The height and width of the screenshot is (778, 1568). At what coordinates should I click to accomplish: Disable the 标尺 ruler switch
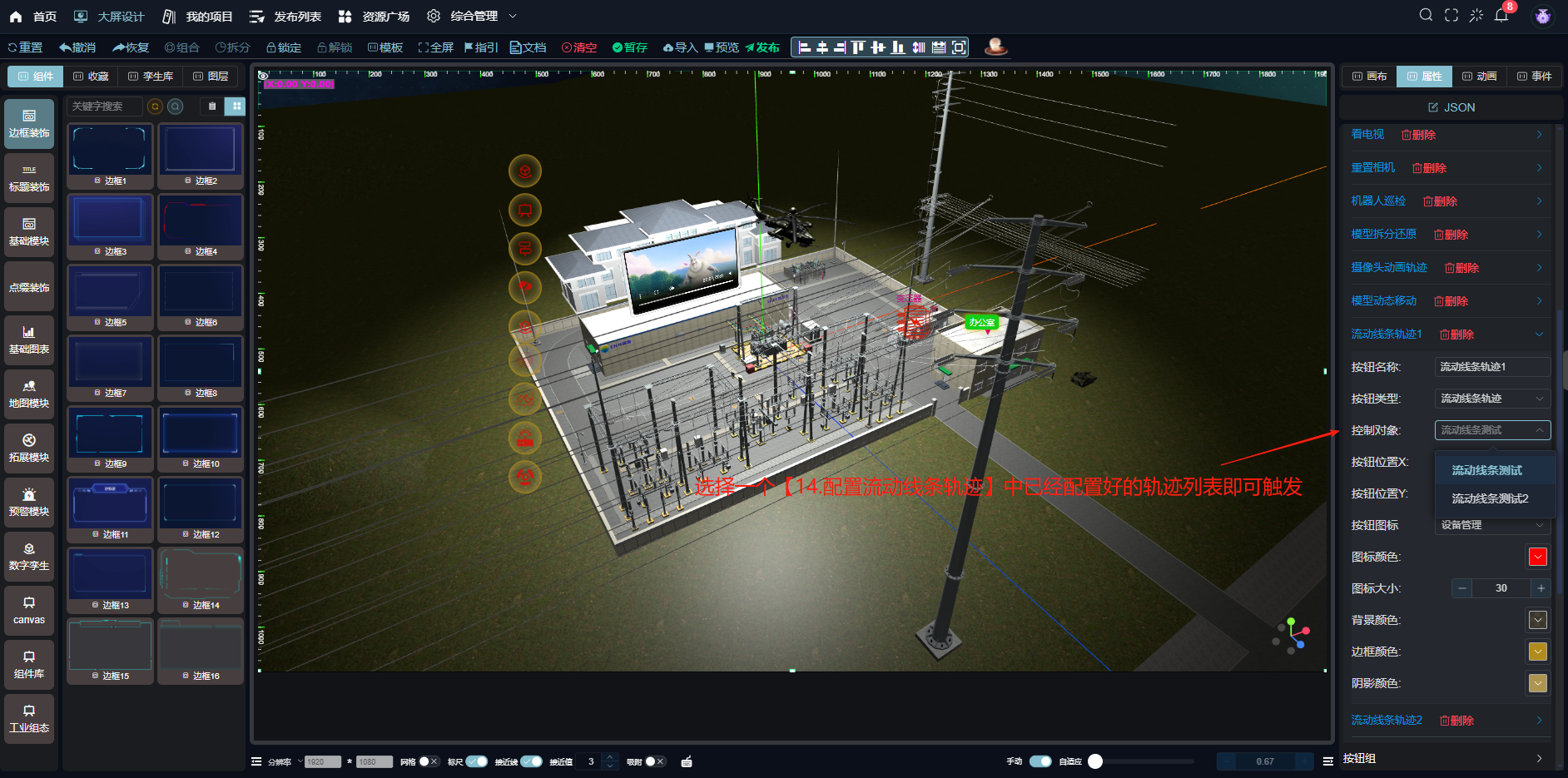pos(477,761)
